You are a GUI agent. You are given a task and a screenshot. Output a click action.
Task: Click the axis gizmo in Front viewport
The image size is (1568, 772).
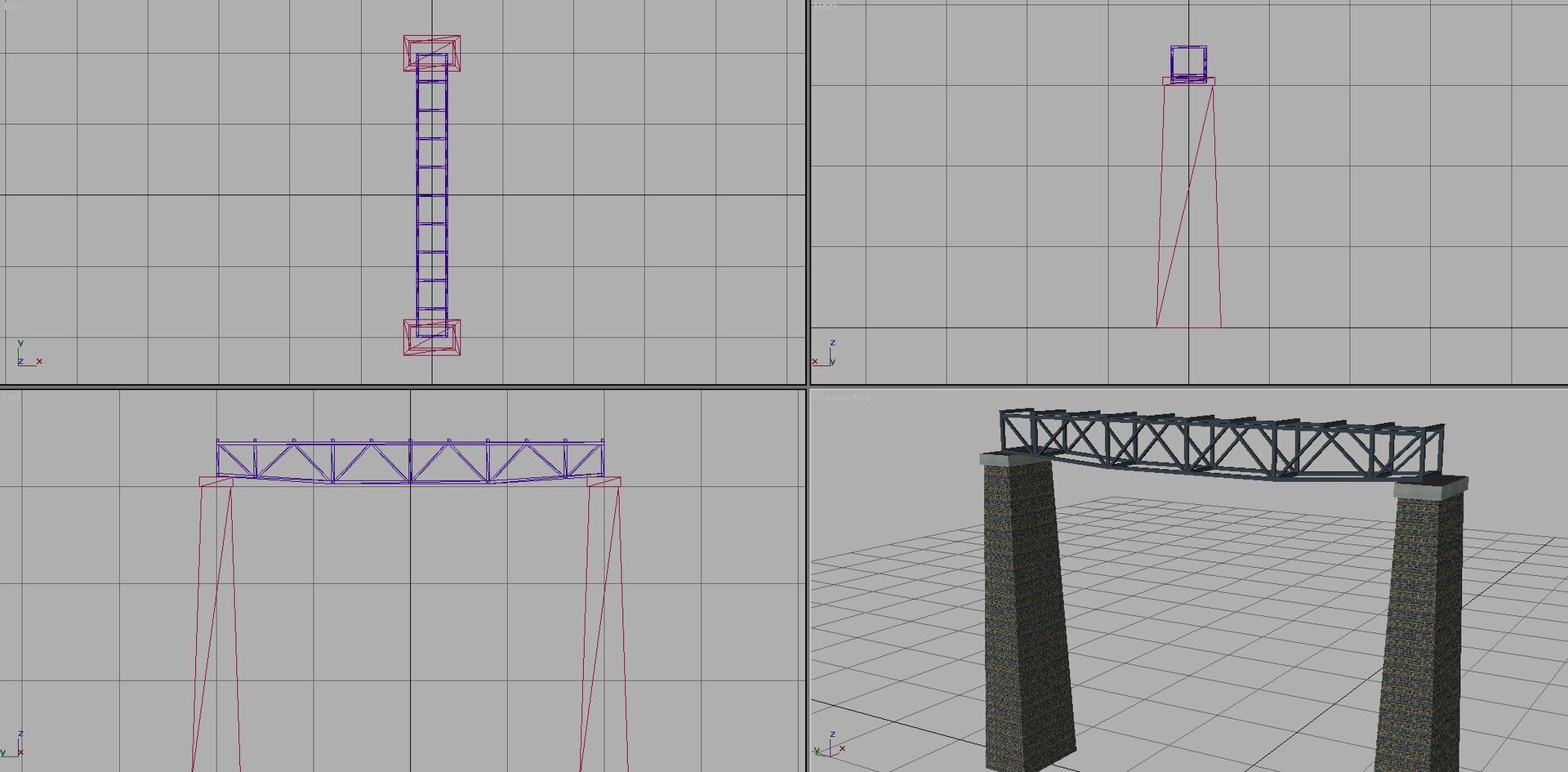824,355
